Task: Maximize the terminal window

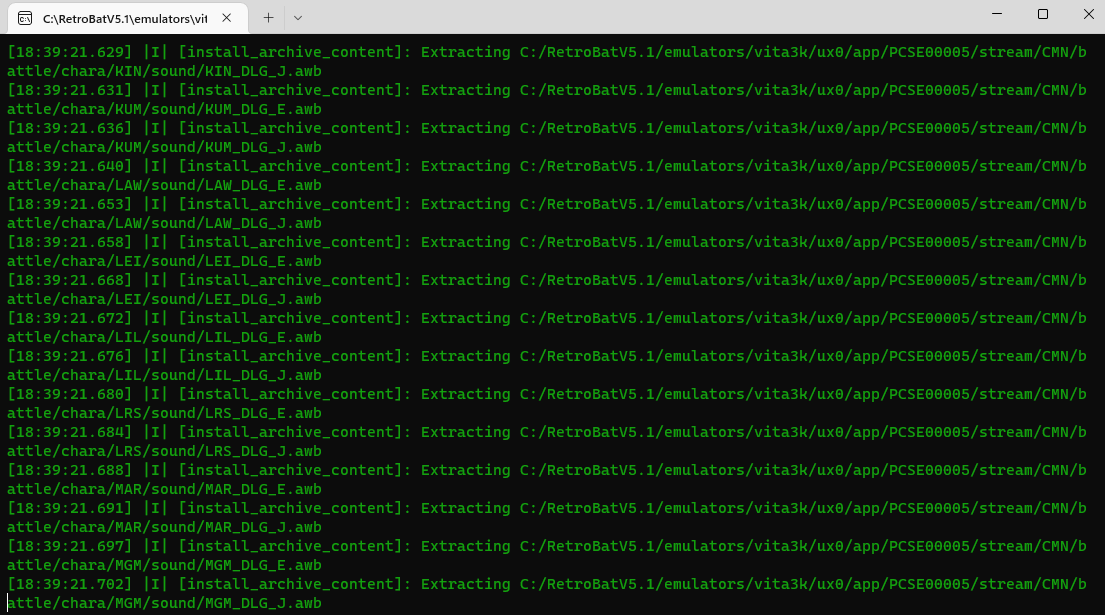Action: 1042,14
